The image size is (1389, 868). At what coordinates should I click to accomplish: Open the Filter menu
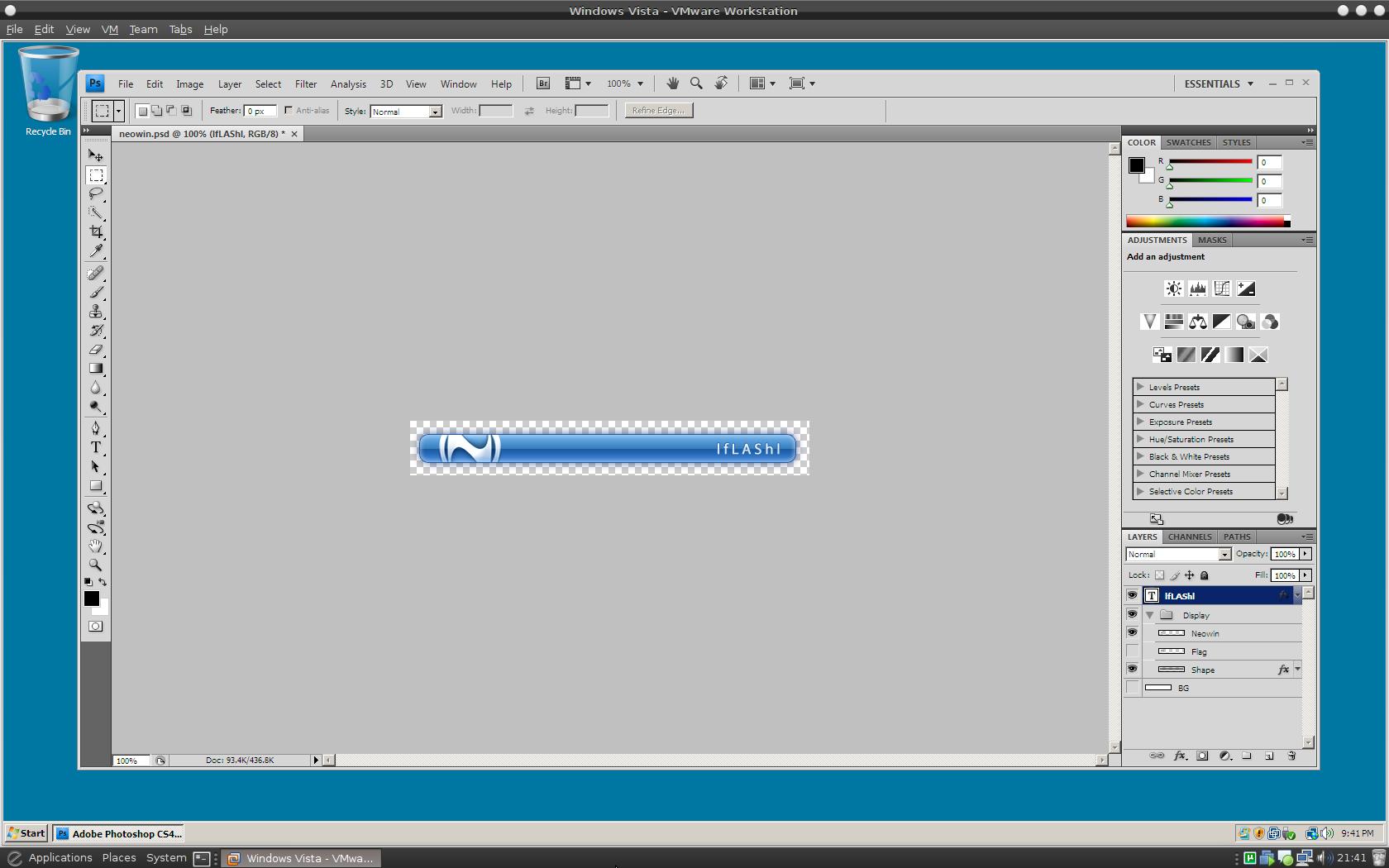coord(306,83)
